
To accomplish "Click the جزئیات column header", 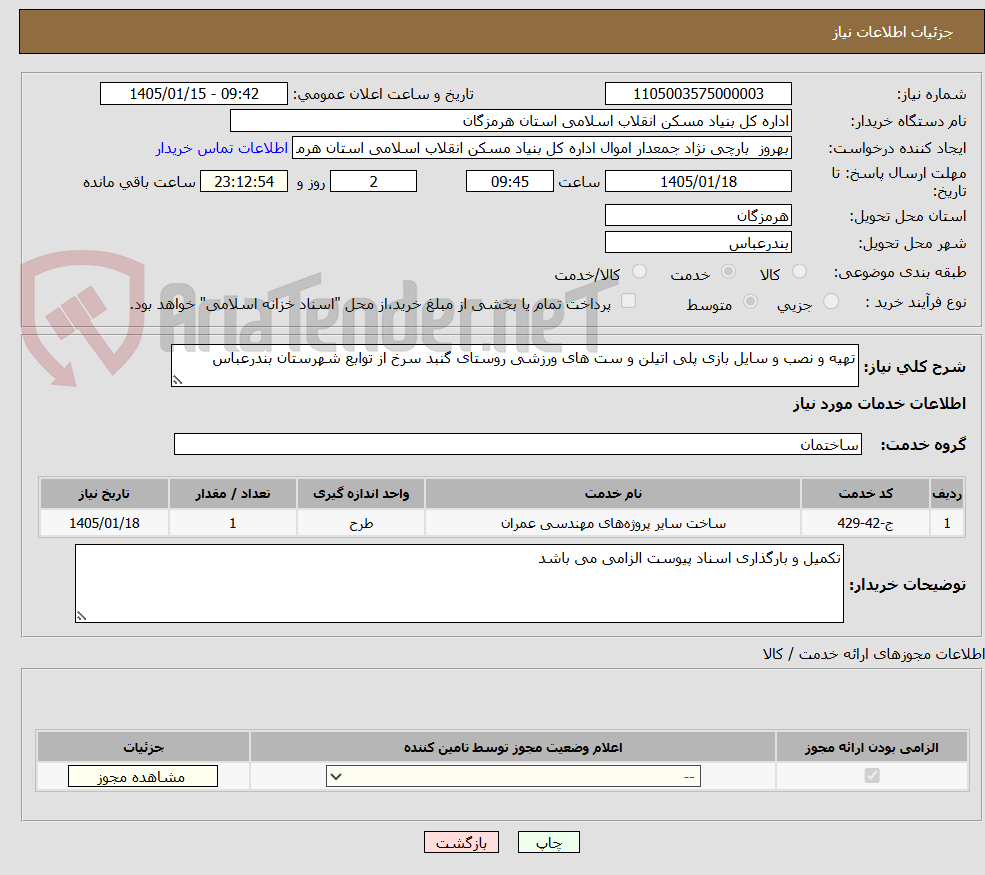I will (143, 747).
